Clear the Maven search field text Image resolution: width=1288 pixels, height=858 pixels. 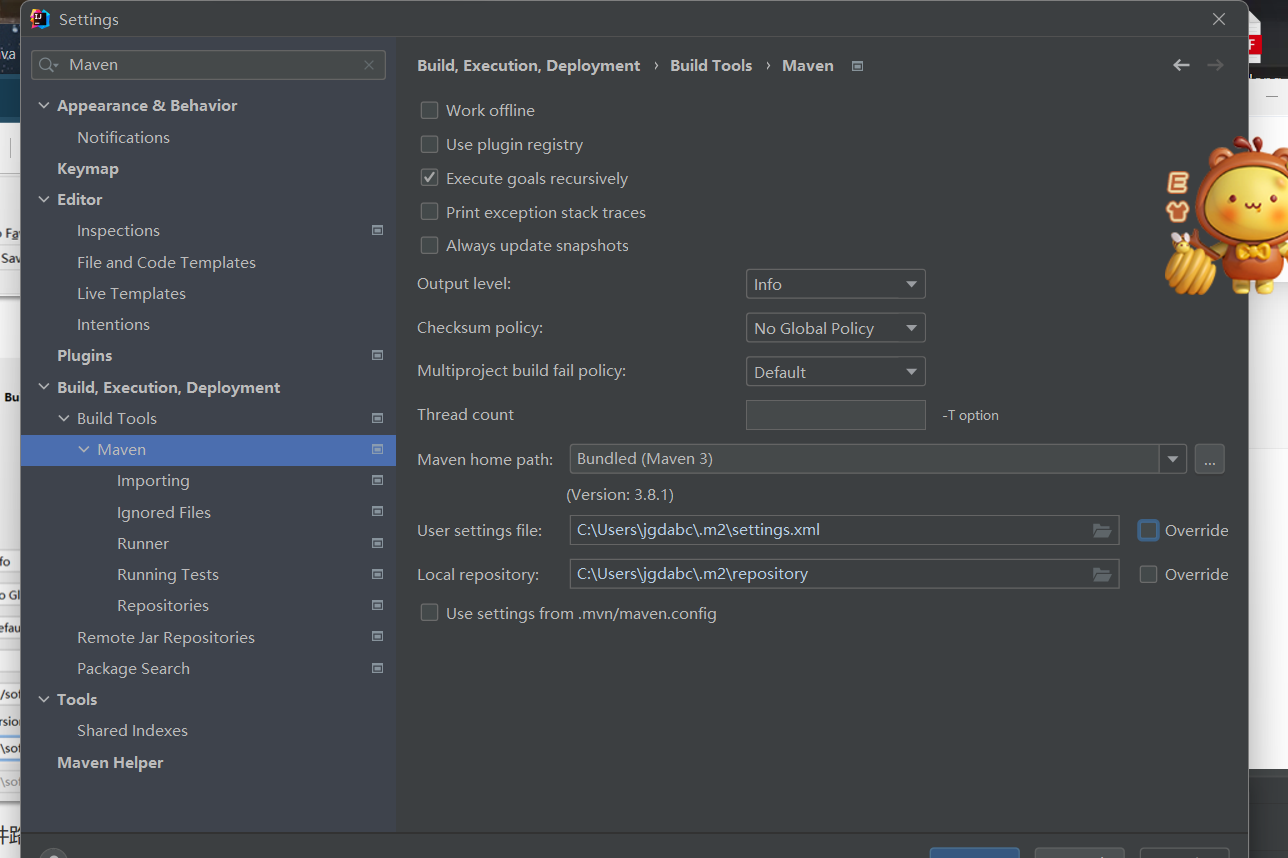click(369, 65)
